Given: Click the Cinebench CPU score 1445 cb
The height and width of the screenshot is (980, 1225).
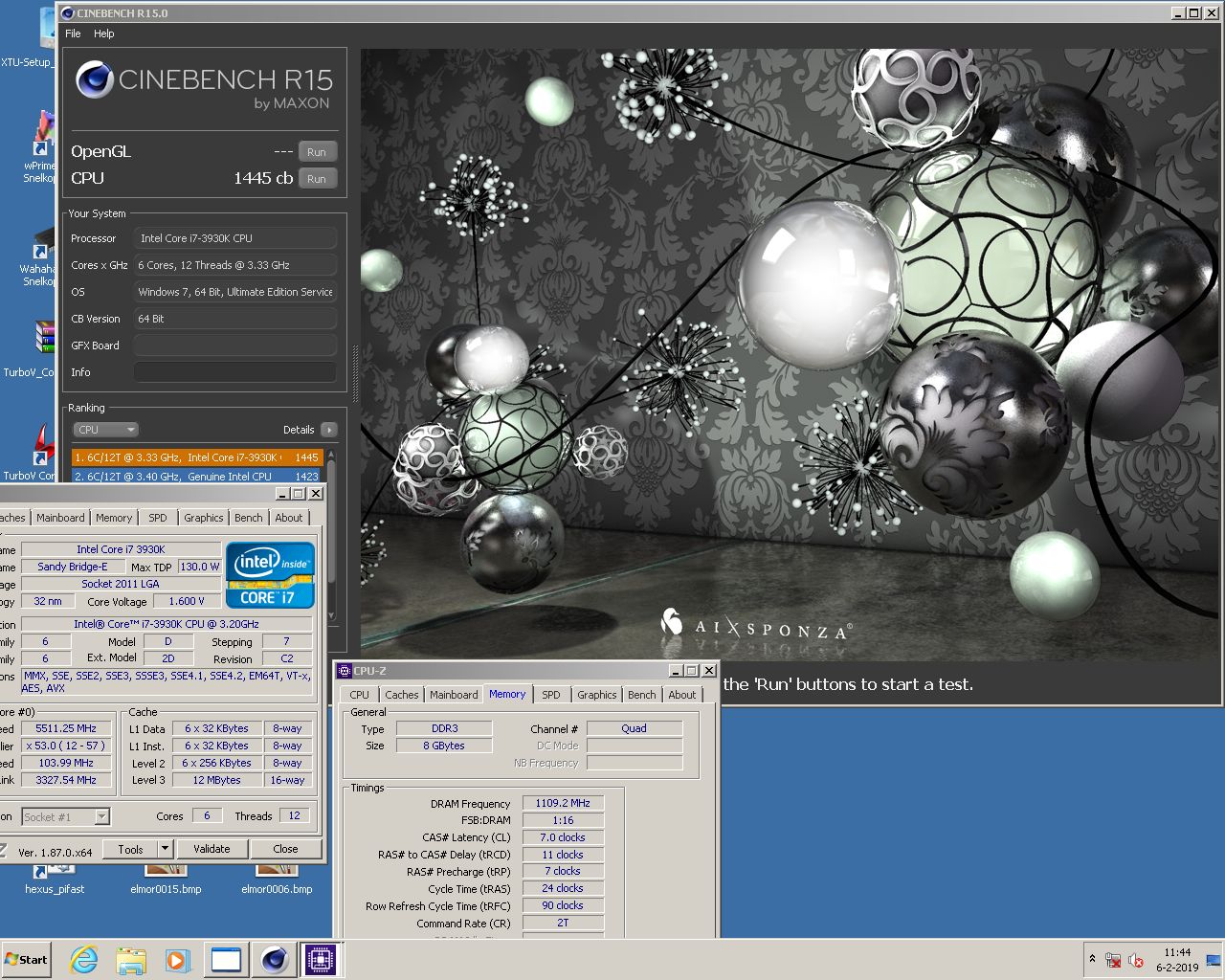Looking at the screenshot, I should click(263, 178).
